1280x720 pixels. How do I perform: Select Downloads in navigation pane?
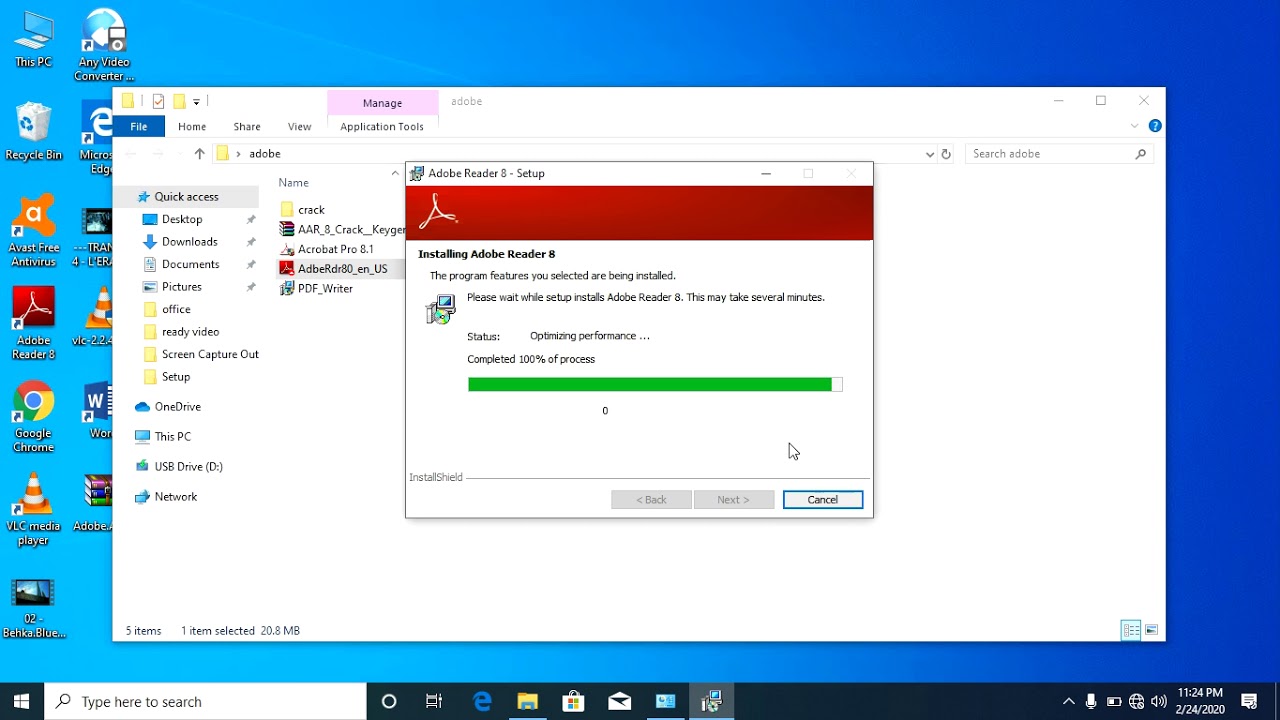[190, 242]
